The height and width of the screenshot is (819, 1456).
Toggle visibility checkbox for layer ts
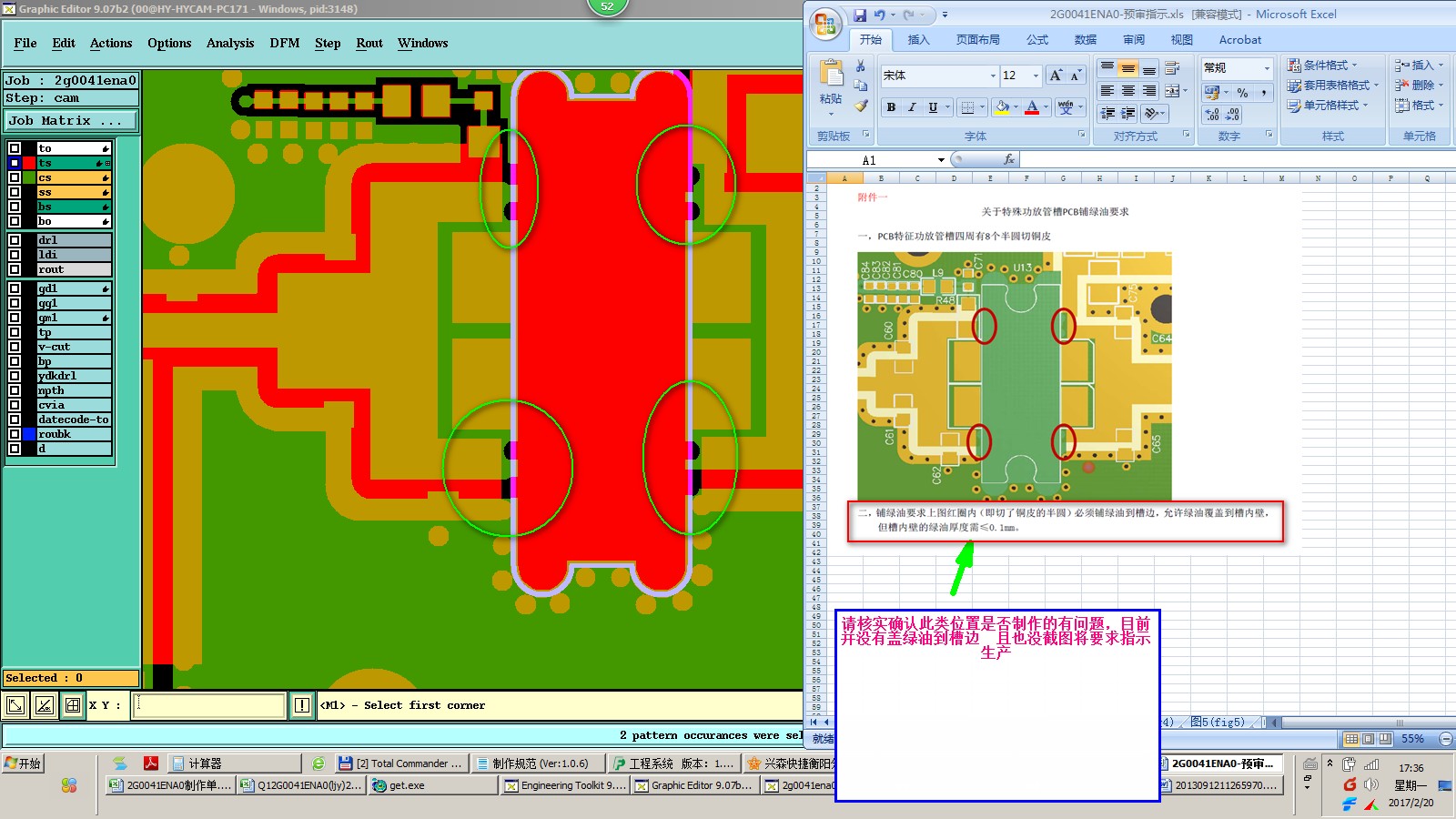pos(15,163)
